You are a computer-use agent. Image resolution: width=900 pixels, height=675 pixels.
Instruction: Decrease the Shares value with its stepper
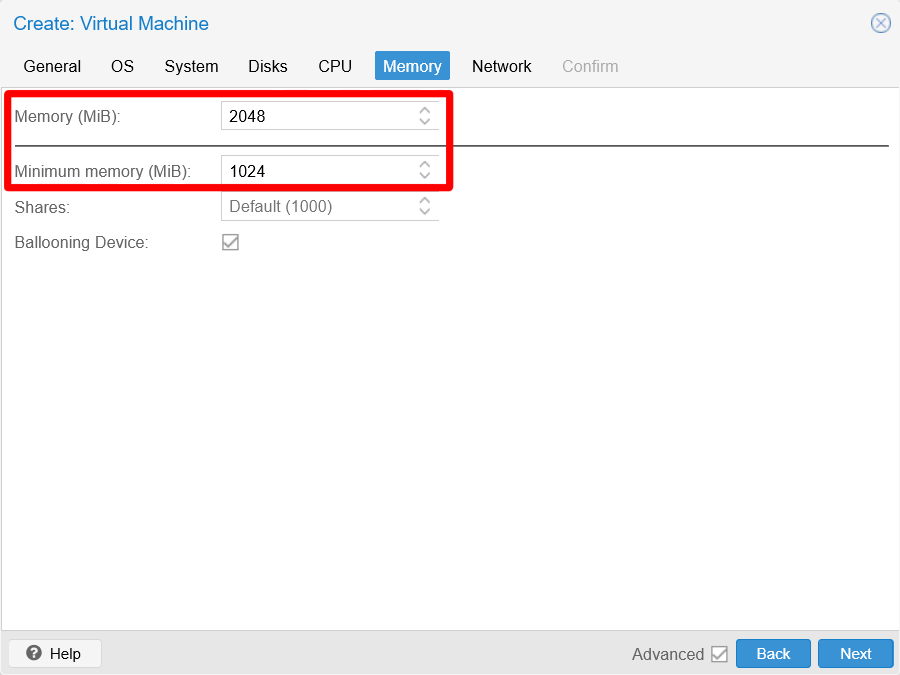pos(425,212)
